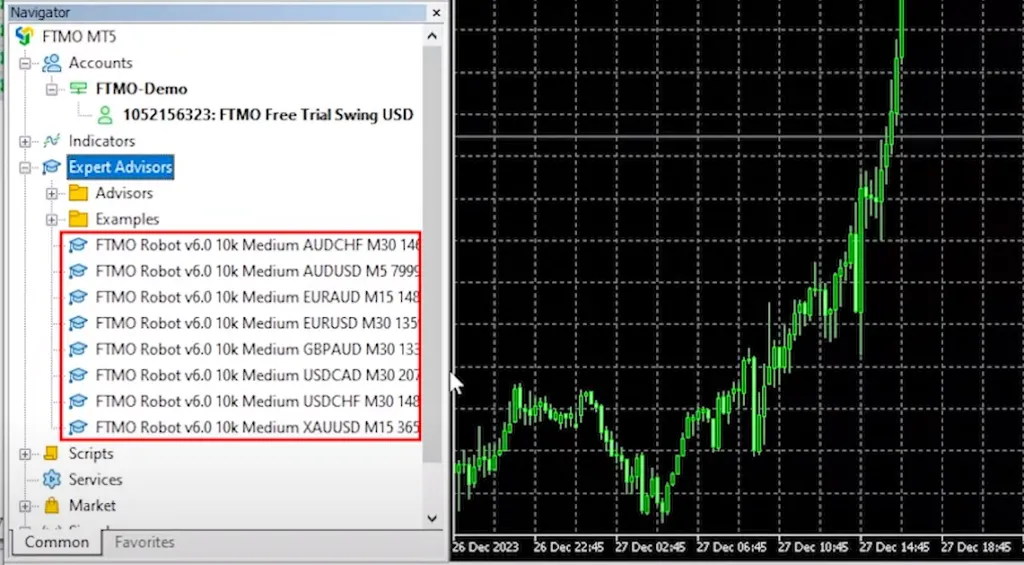Select the Accounts label
This screenshot has width=1024, height=565.
101,63
